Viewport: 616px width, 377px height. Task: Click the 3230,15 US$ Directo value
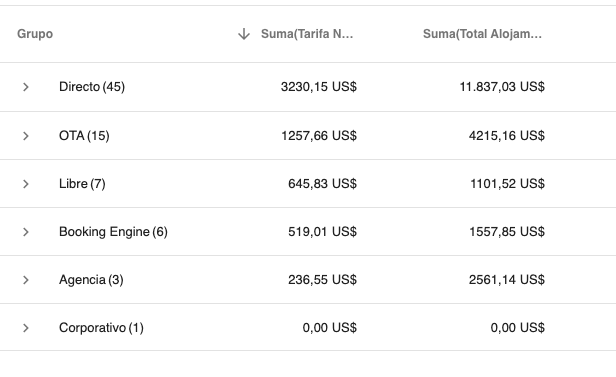(319, 86)
